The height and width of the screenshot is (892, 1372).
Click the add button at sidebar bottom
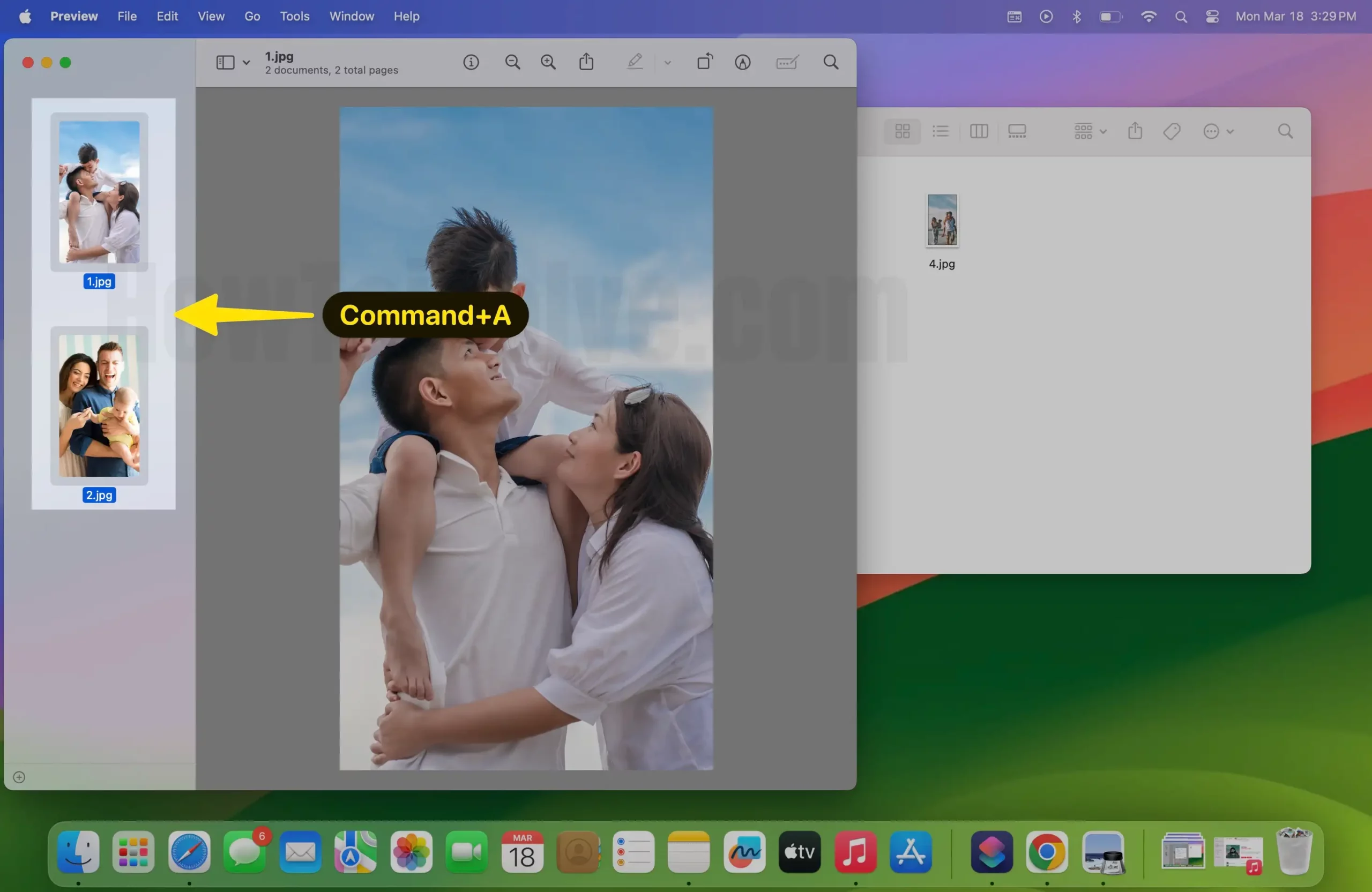[x=19, y=777]
